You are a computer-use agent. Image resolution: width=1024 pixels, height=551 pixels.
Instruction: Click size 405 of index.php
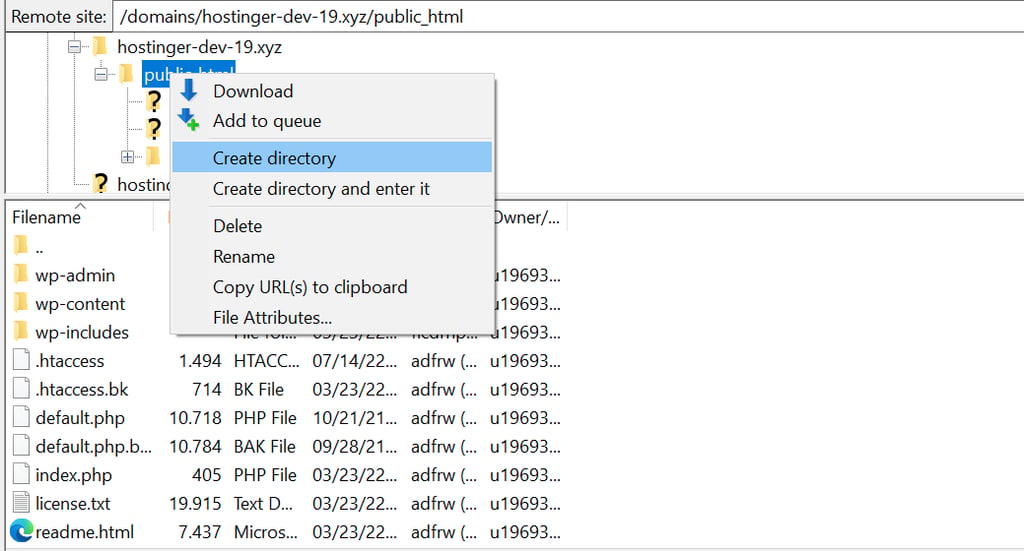click(206, 475)
